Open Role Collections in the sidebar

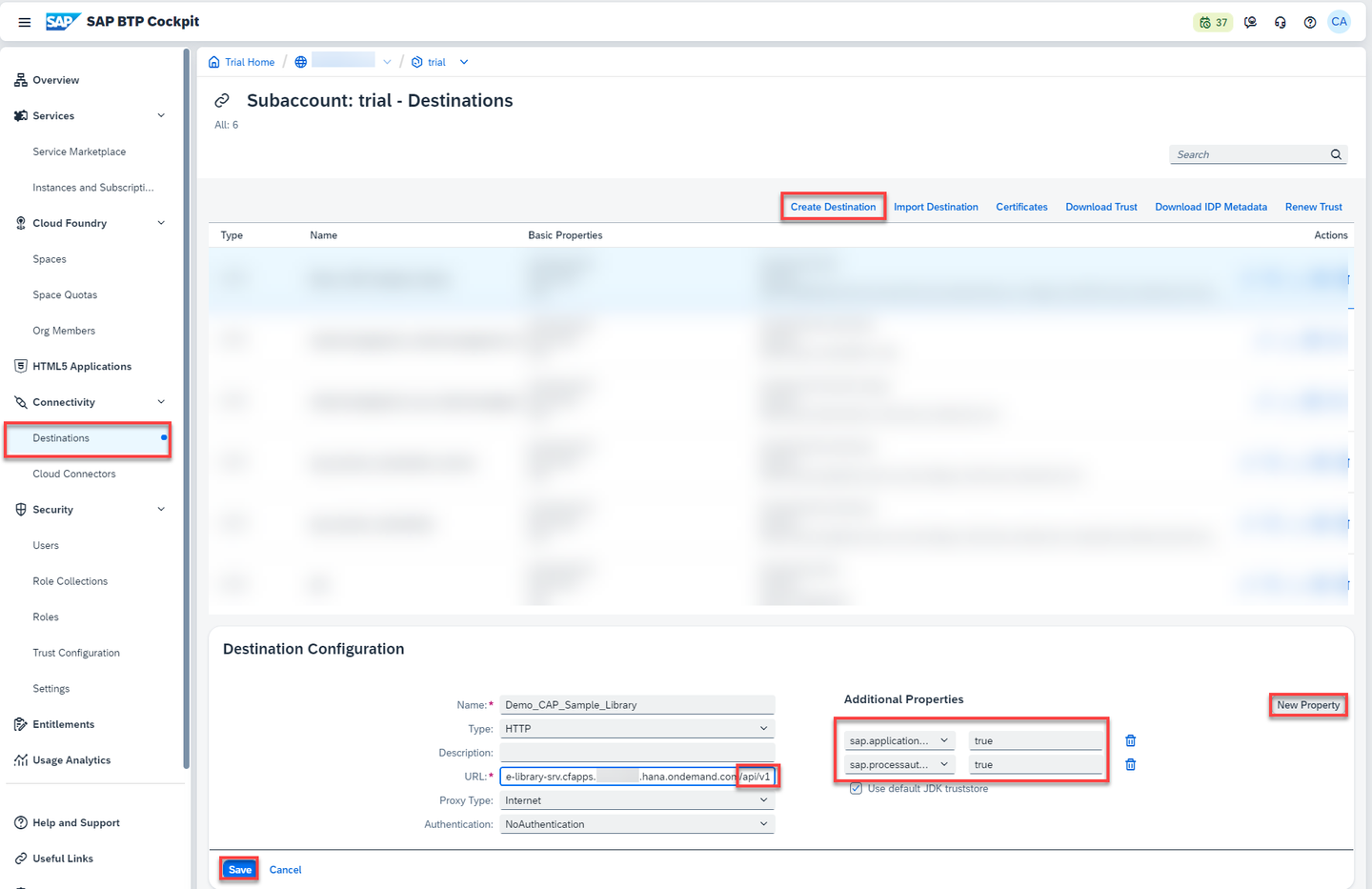coord(71,581)
